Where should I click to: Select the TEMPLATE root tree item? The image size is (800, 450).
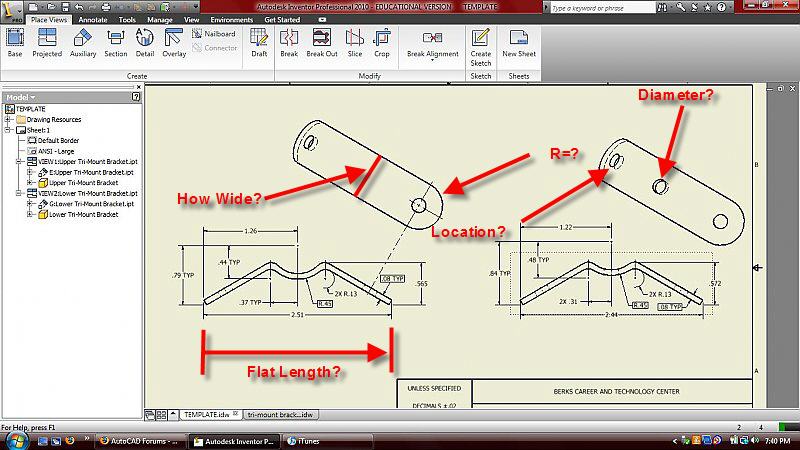coord(26,109)
